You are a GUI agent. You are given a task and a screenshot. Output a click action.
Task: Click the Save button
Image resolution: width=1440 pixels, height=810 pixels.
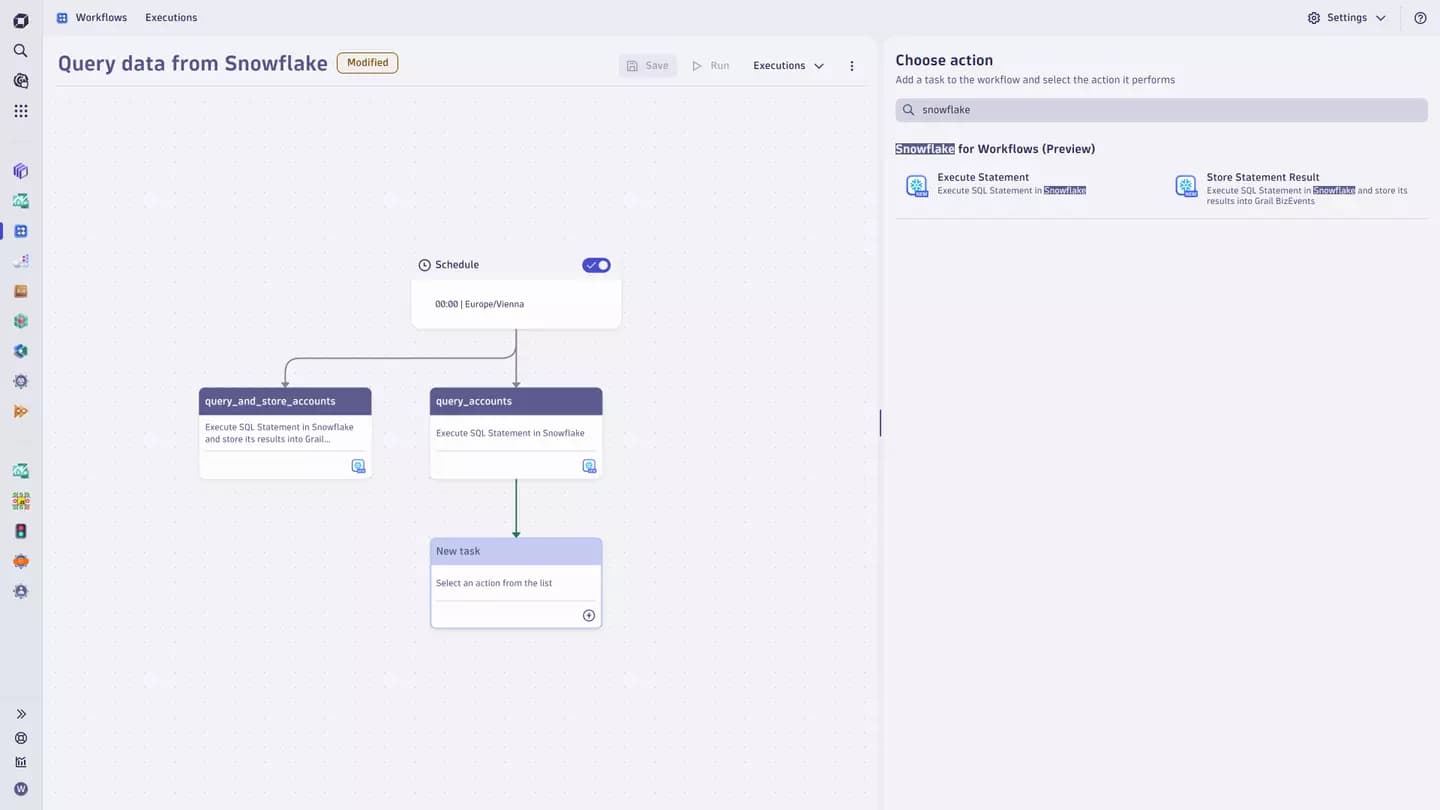(647, 66)
